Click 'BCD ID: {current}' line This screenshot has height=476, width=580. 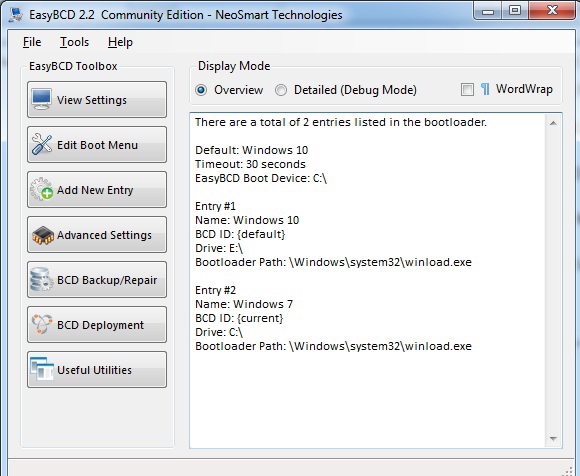pos(239,318)
